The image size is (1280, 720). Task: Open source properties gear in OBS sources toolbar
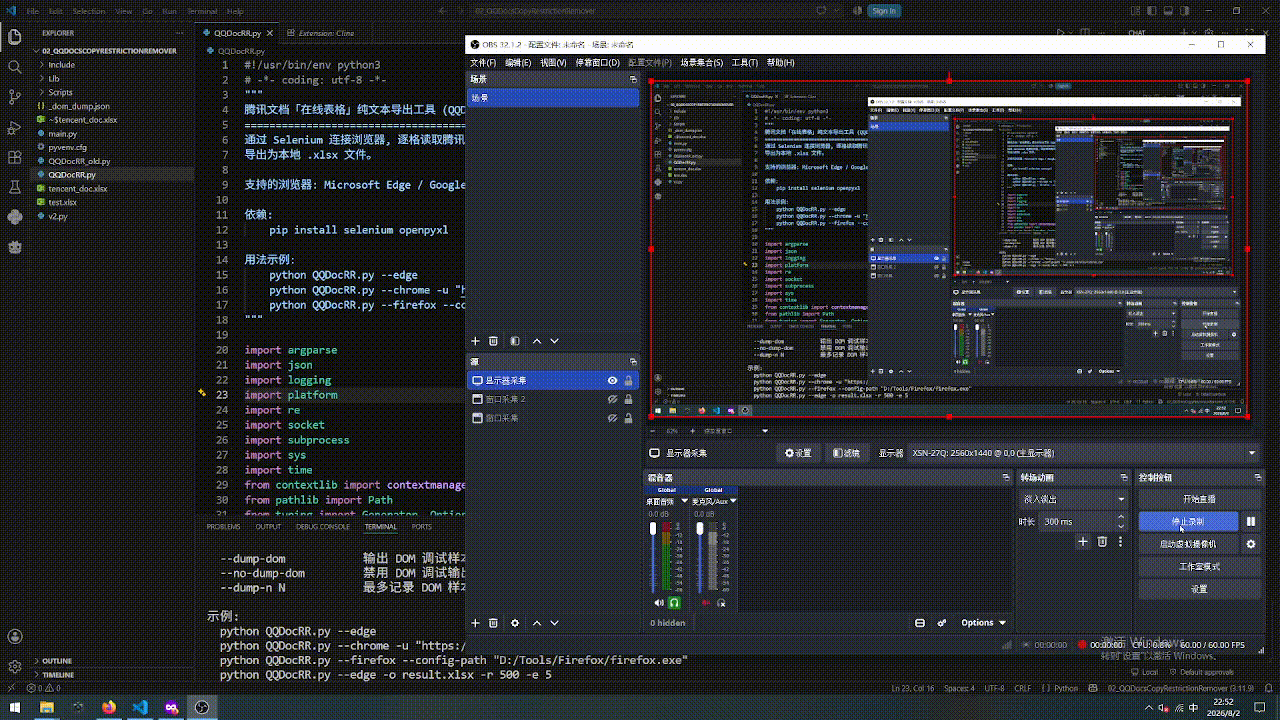coord(515,623)
